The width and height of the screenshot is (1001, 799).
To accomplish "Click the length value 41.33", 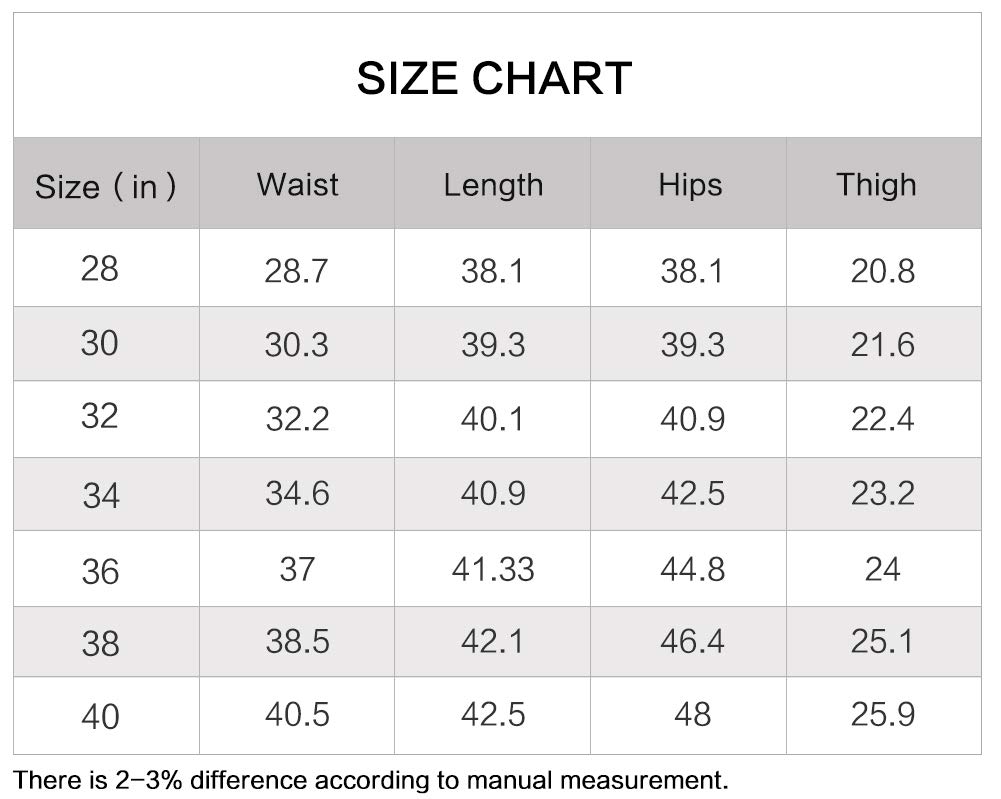I will 493,569.
